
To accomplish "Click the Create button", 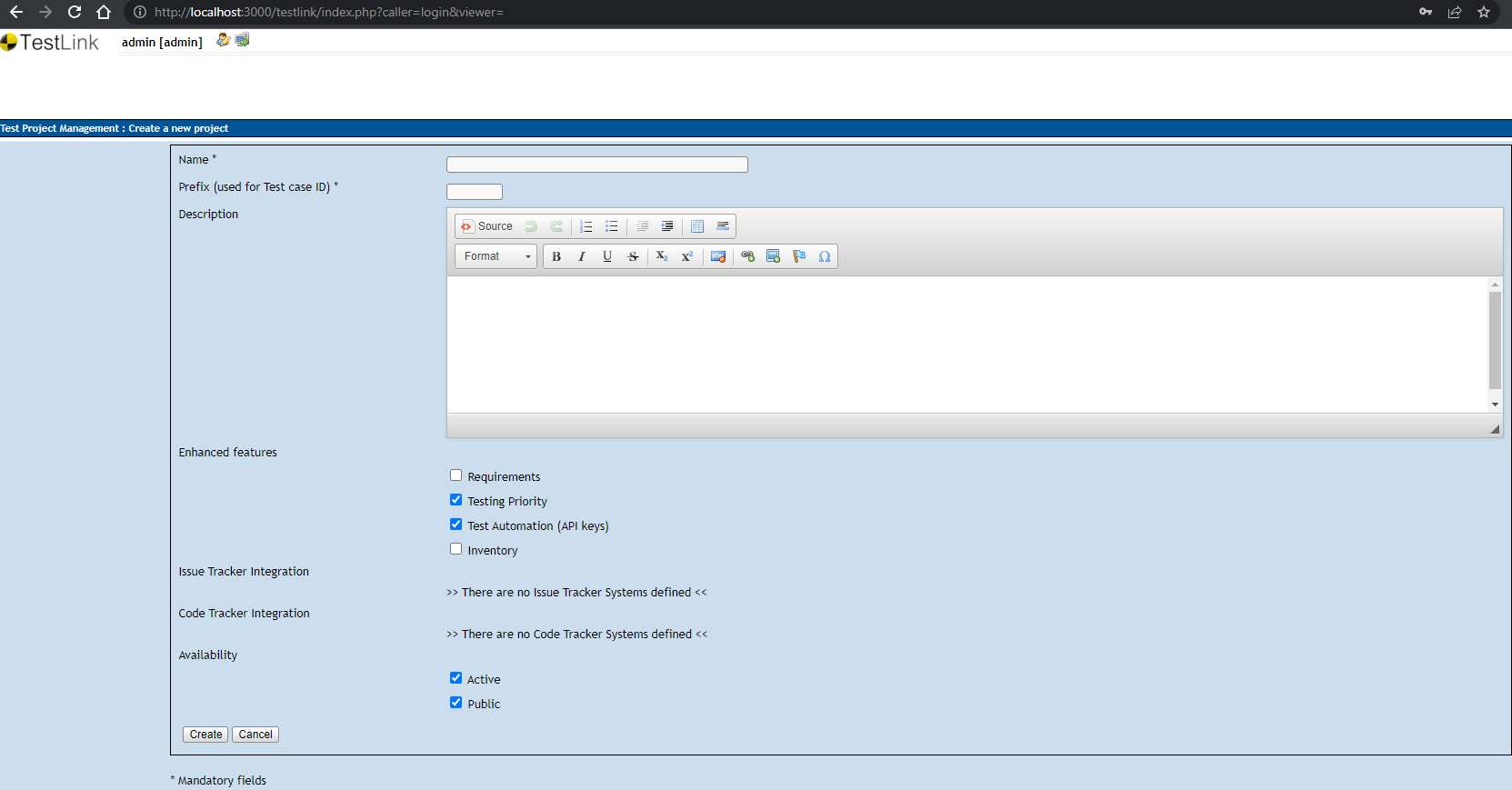I will point(205,735).
